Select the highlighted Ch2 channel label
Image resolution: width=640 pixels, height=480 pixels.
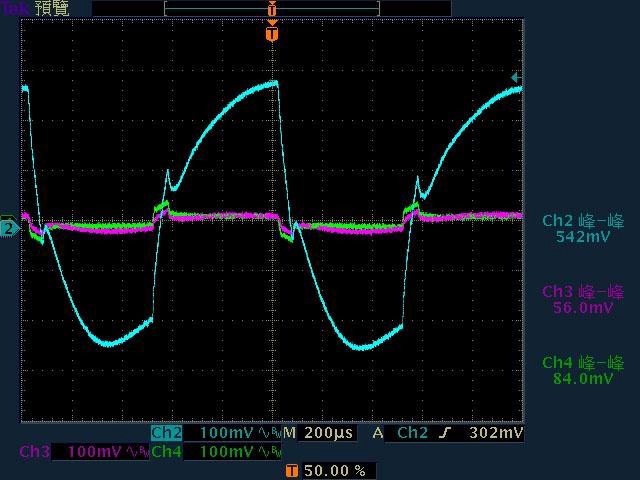point(166,433)
